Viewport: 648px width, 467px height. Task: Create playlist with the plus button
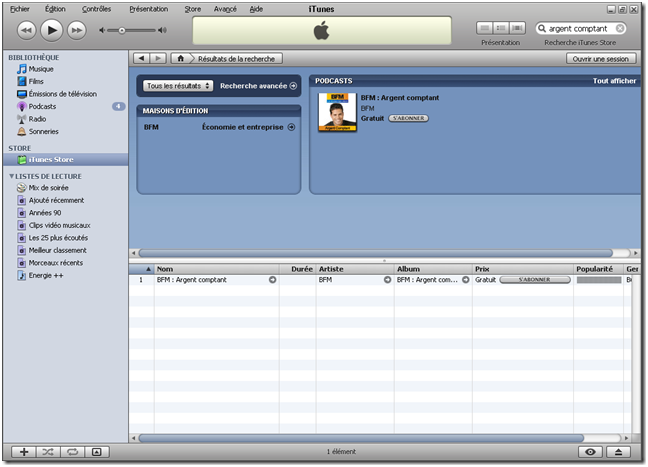tap(24, 452)
